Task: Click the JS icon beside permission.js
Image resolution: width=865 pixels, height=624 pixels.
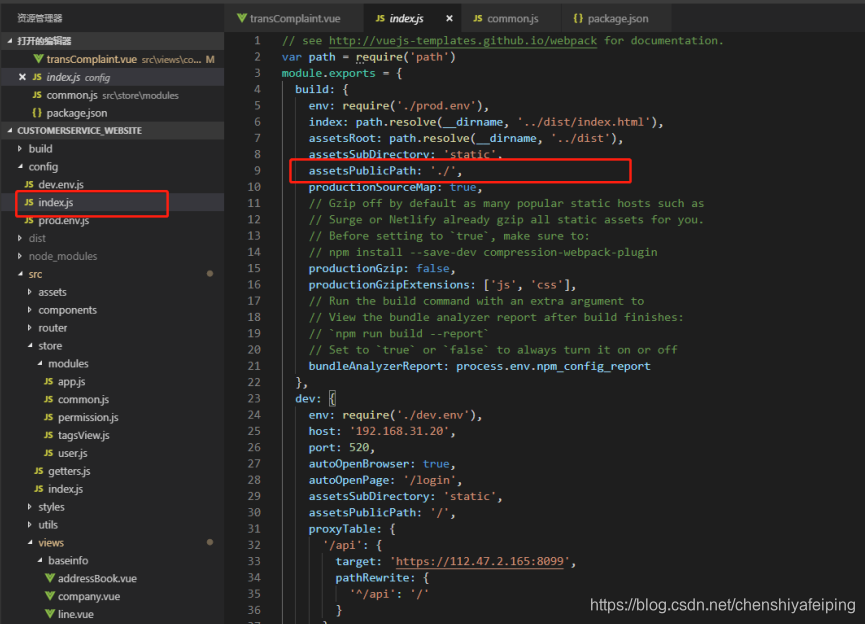Action: 49,417
